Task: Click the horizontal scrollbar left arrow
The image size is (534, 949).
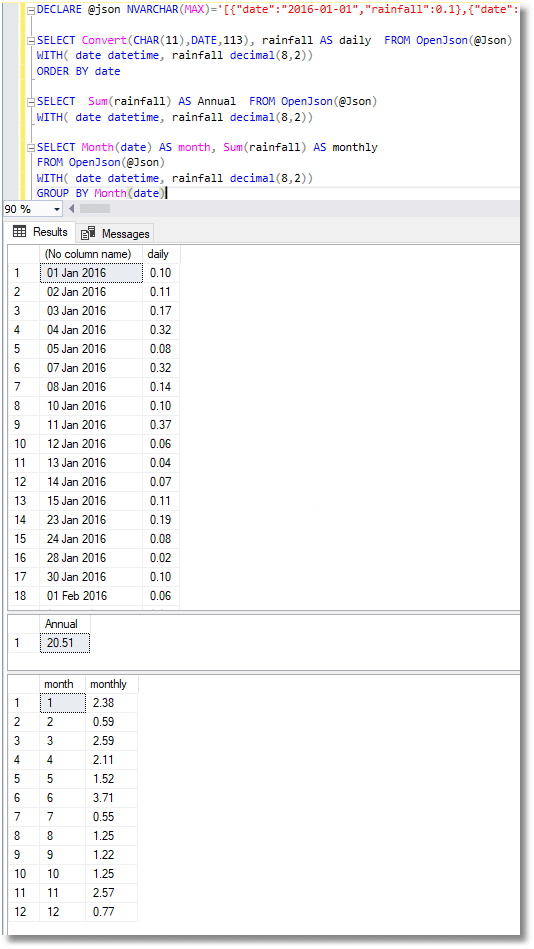Action: 71,209
